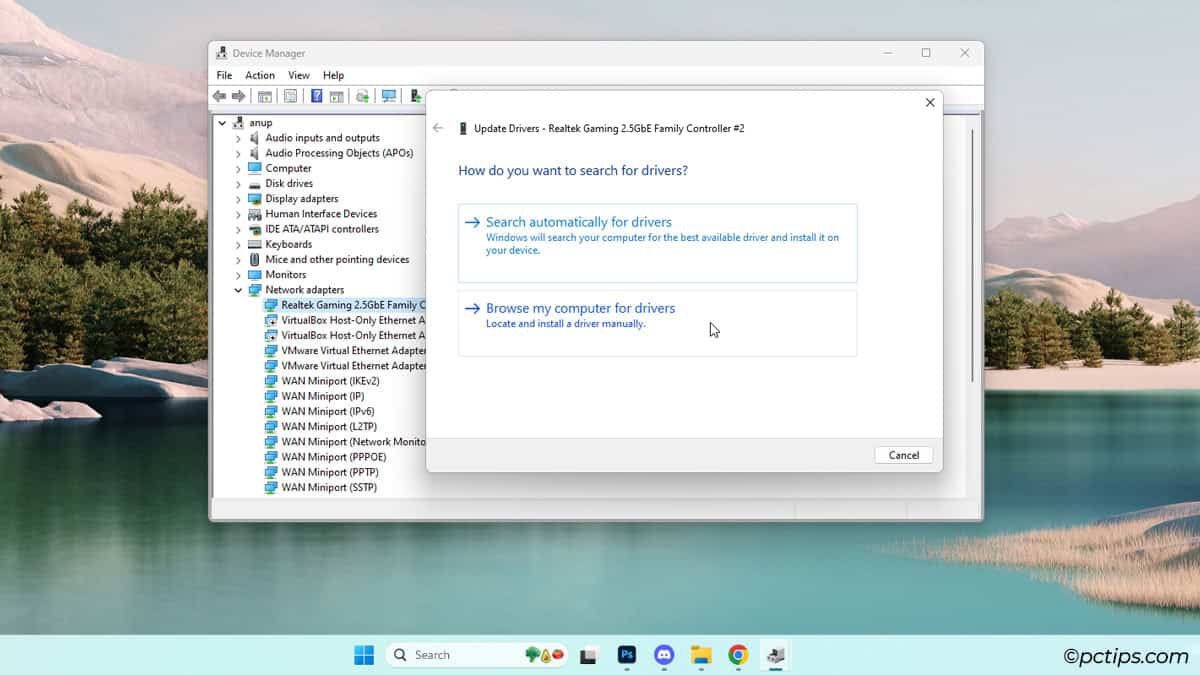The width and height of the screenshot is (1200, 675).
Task: Select WAN Miniport (IKEv2)
Action: [330, 381]
